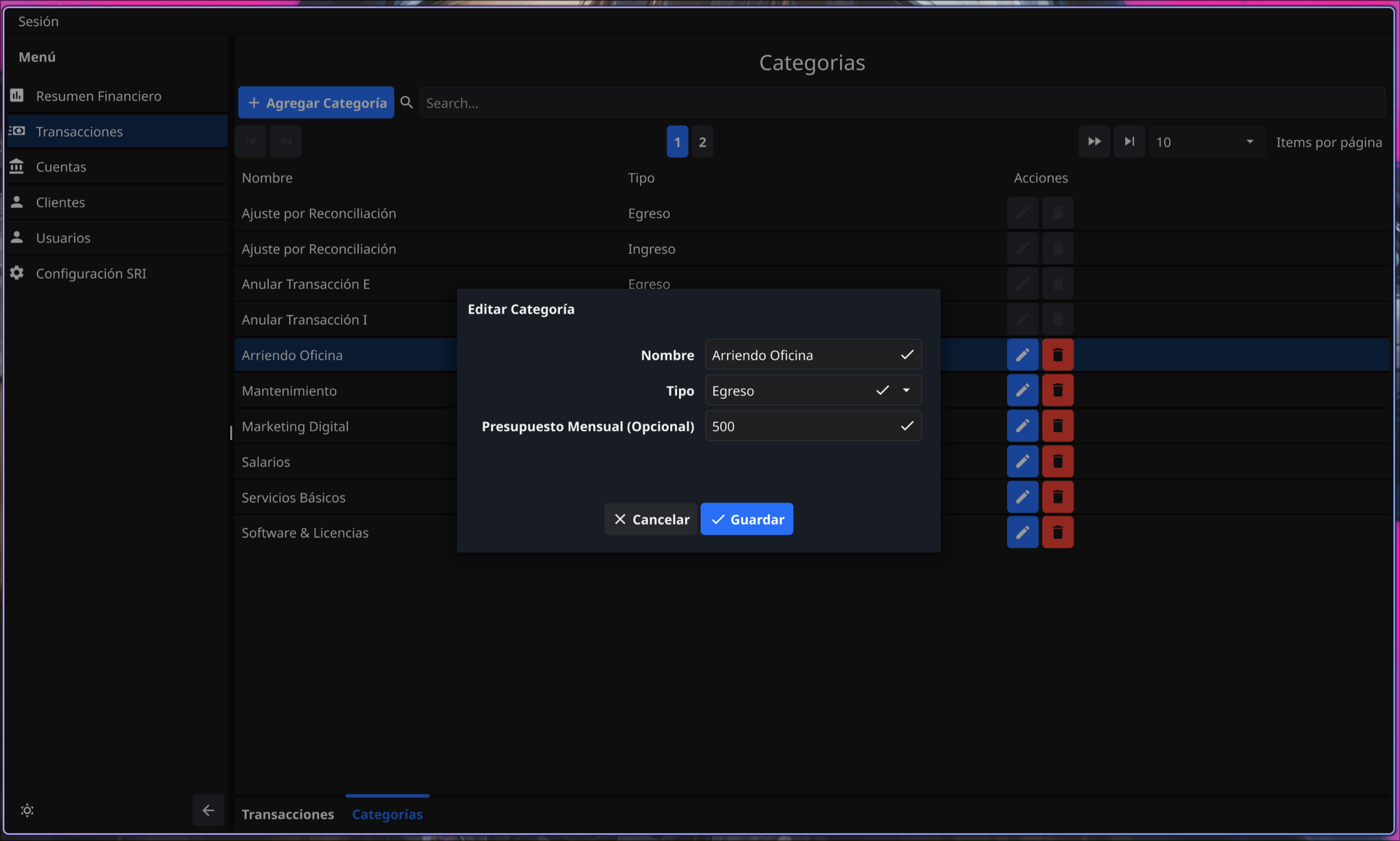Go to page 2 of categories
This screenshot has height=841, width=1400.
(702, 142)
